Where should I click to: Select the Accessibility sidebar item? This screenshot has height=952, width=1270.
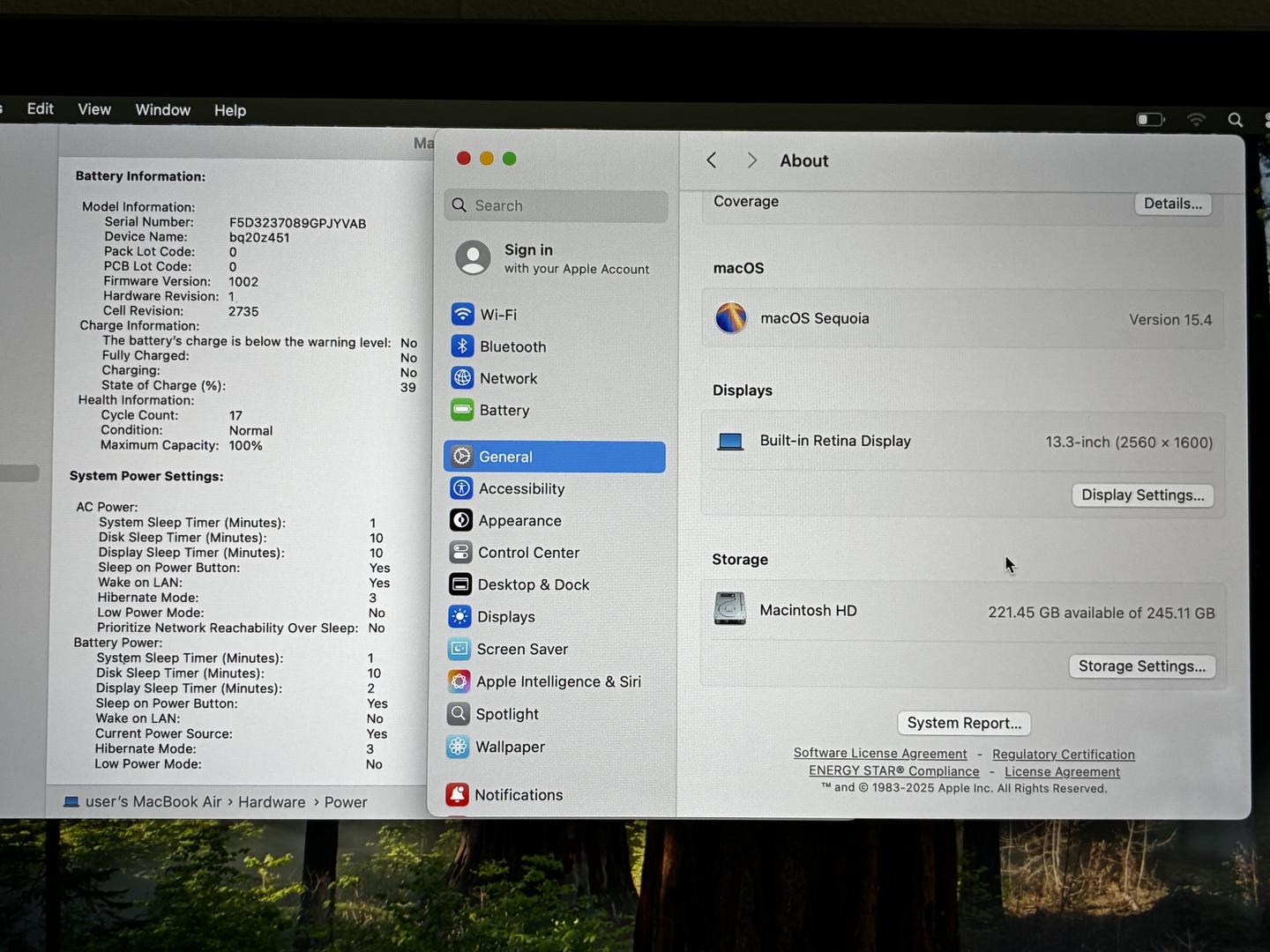coord(520,488)
